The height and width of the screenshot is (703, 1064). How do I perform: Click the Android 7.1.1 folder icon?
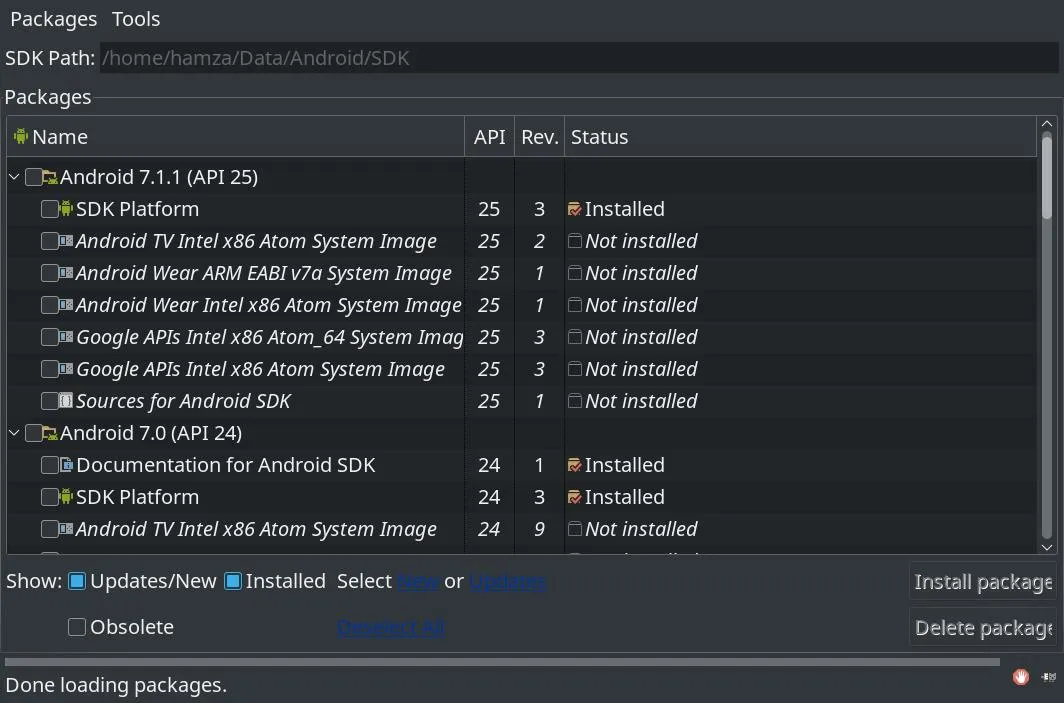pyautogui.click(x=50, y=178)
